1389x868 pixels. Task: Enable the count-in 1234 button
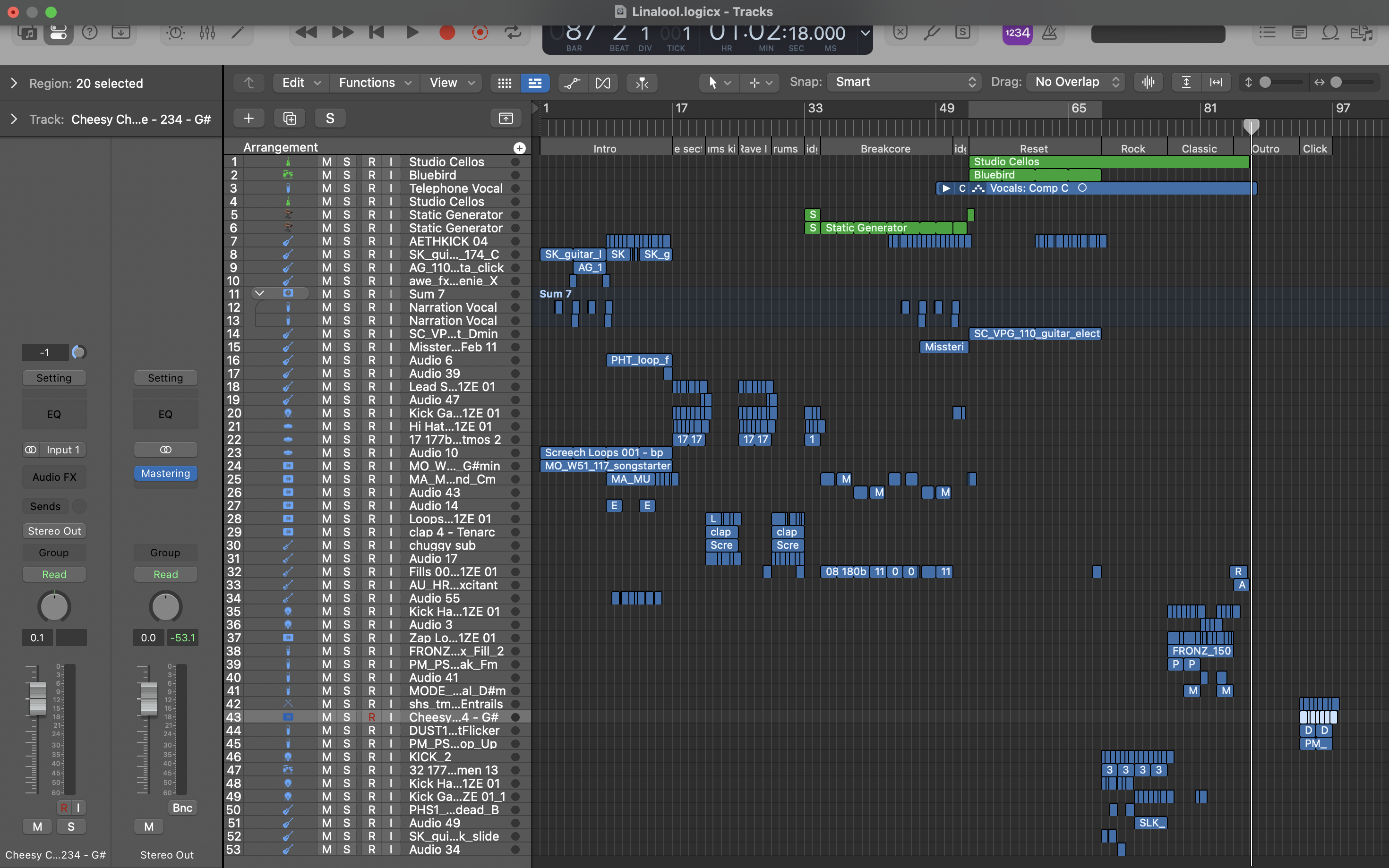pos(1017,33)
